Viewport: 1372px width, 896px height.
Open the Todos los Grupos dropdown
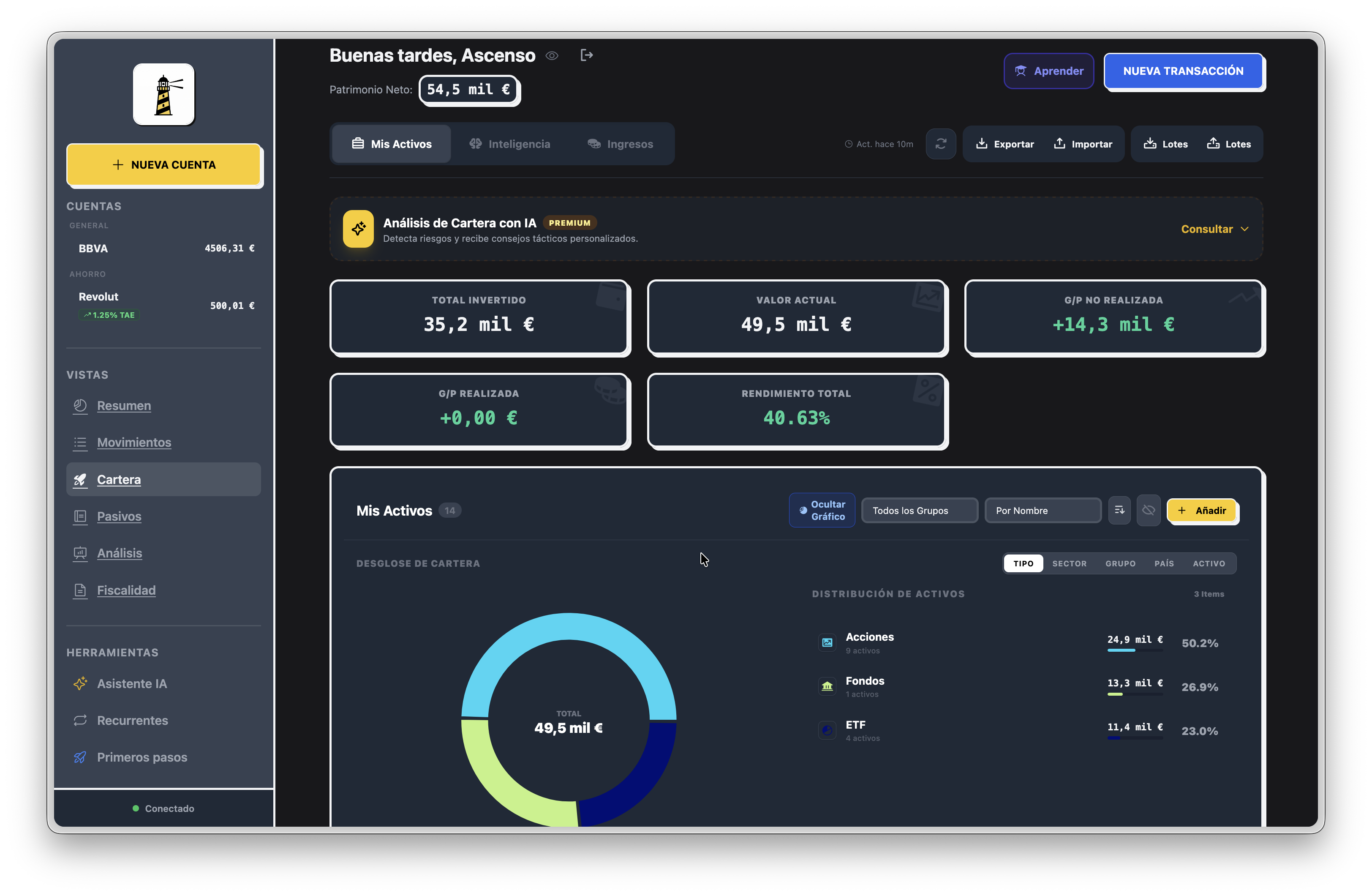(920, 511)
